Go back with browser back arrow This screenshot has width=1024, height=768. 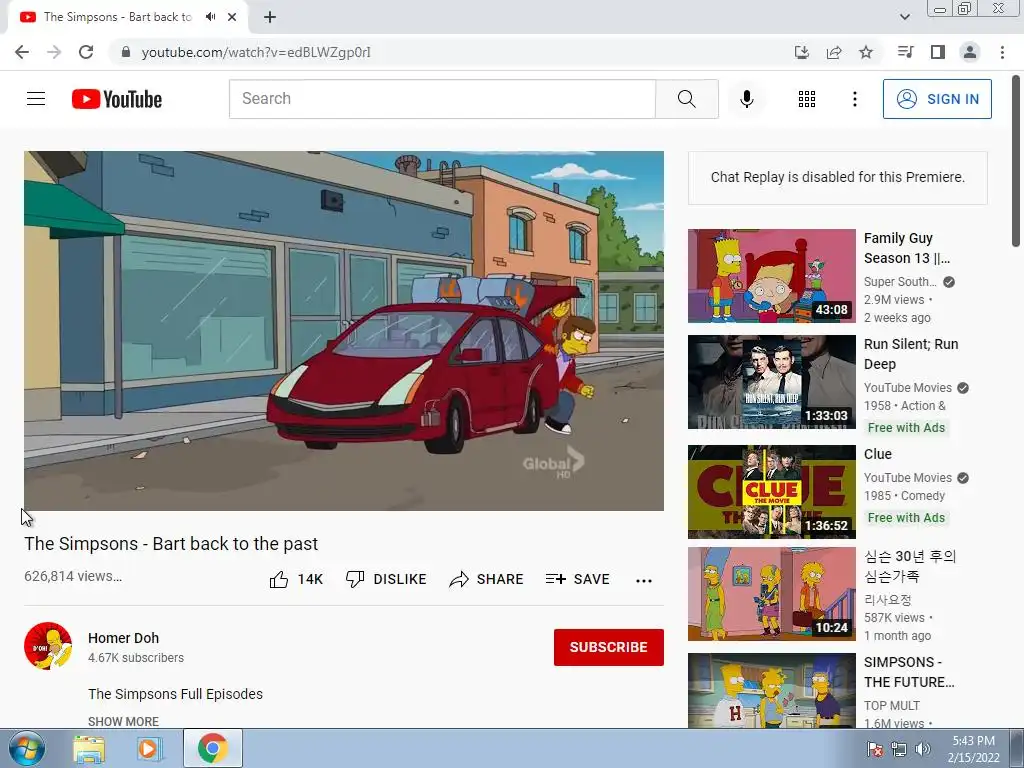(x=22, y=52)
